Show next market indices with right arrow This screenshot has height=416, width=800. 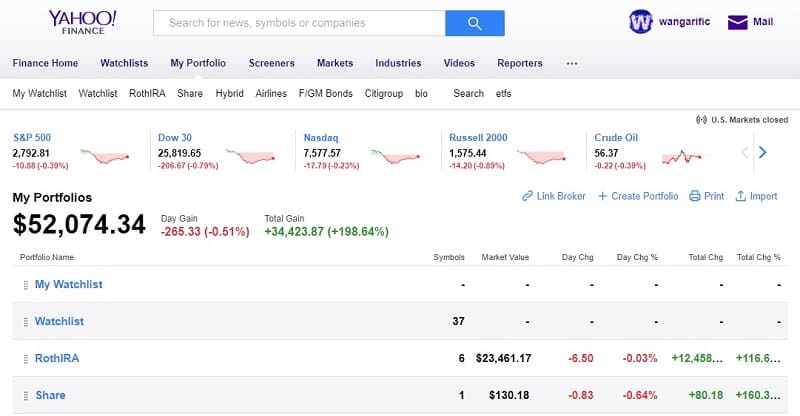(x=762, y=152)
